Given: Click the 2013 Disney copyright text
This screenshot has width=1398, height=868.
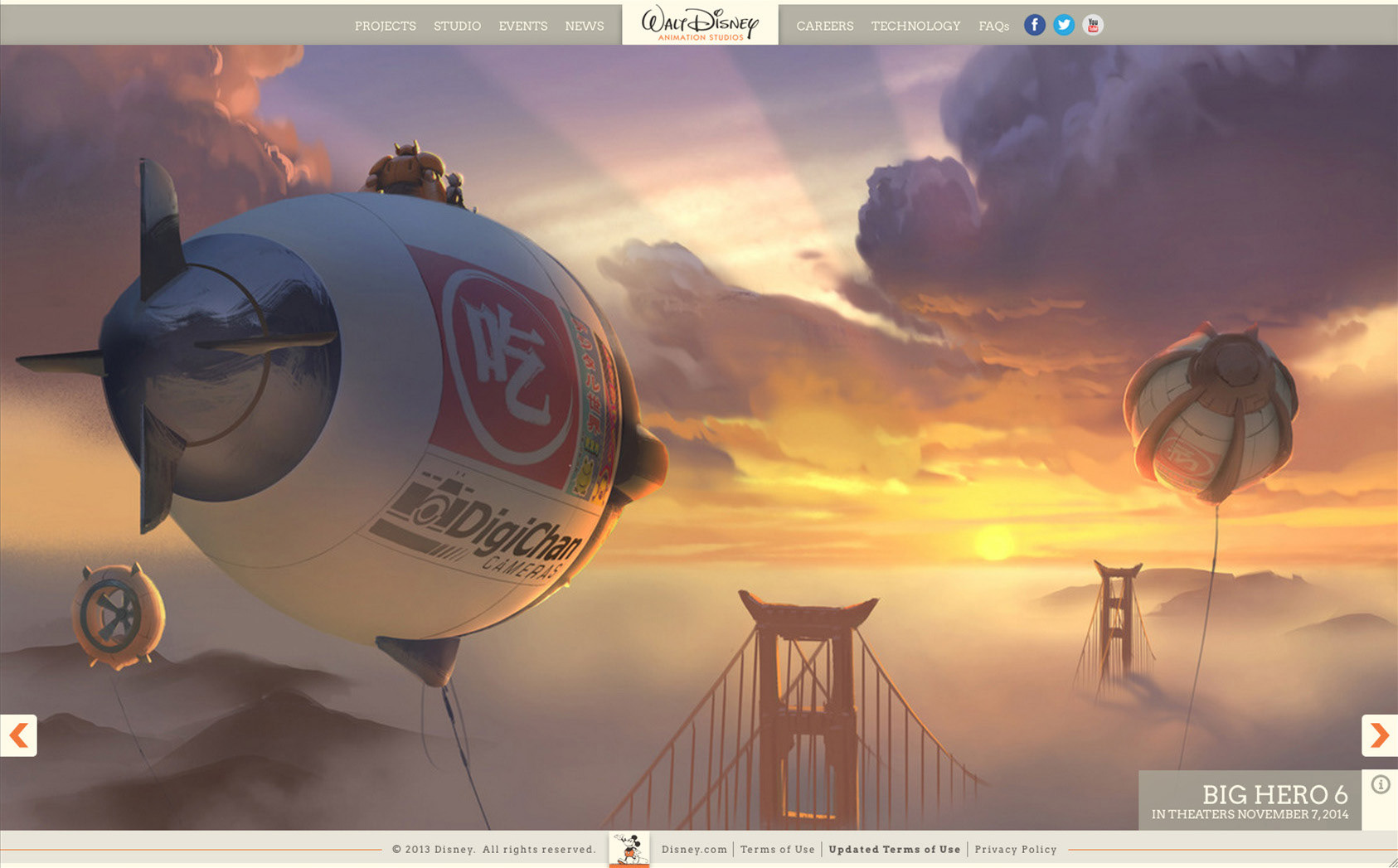Looking at the screenshot, I should point(494,850).
